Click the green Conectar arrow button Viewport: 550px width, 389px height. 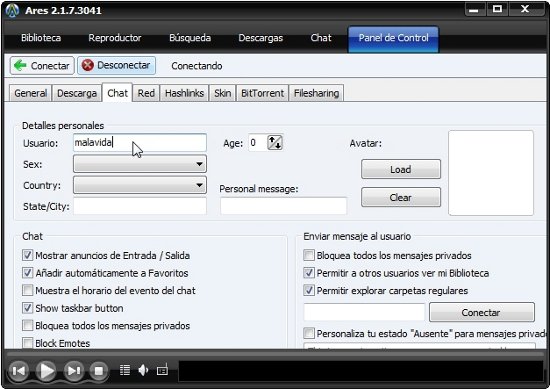(42, 66)
